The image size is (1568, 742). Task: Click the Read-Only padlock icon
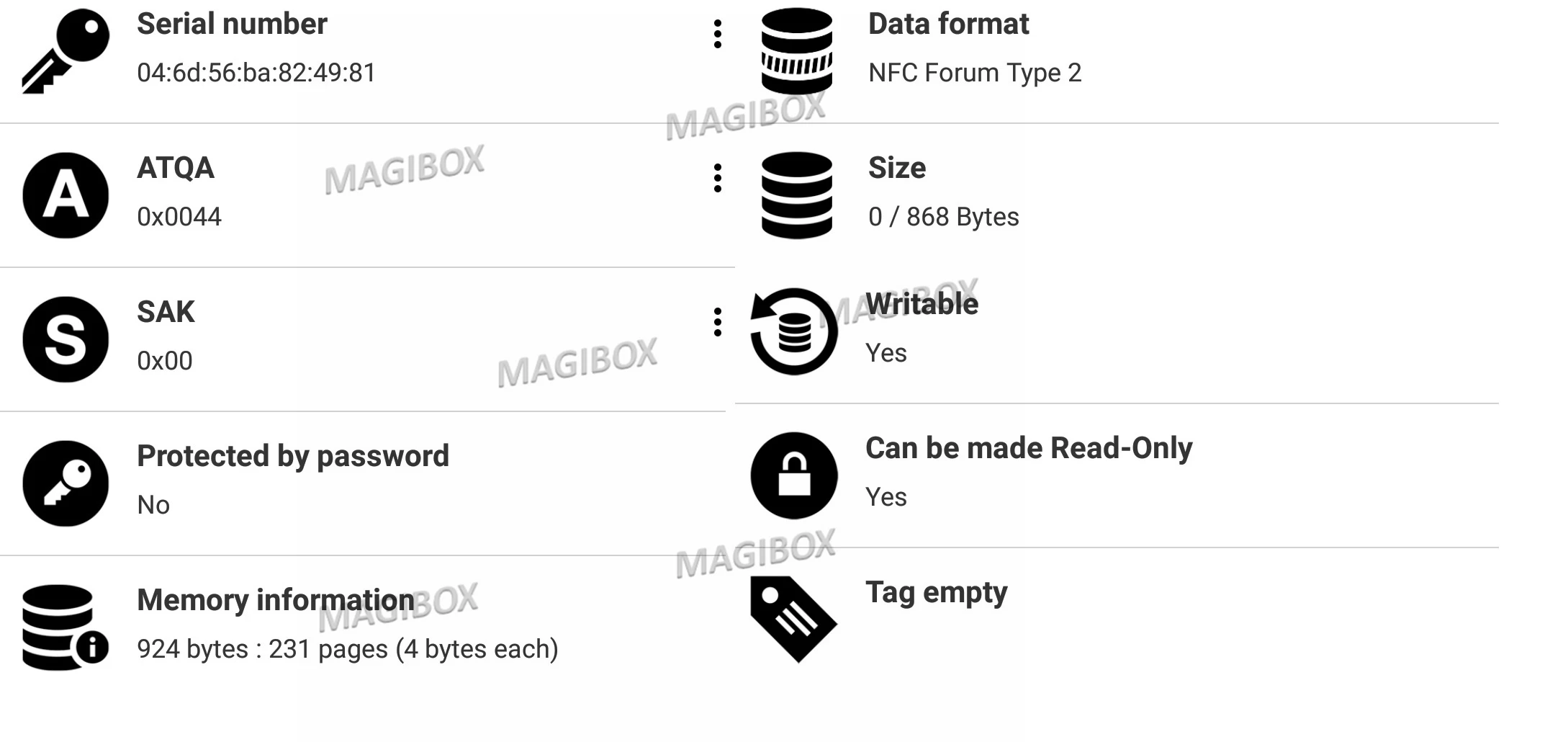pyautogui.click(x=793, y=475)
